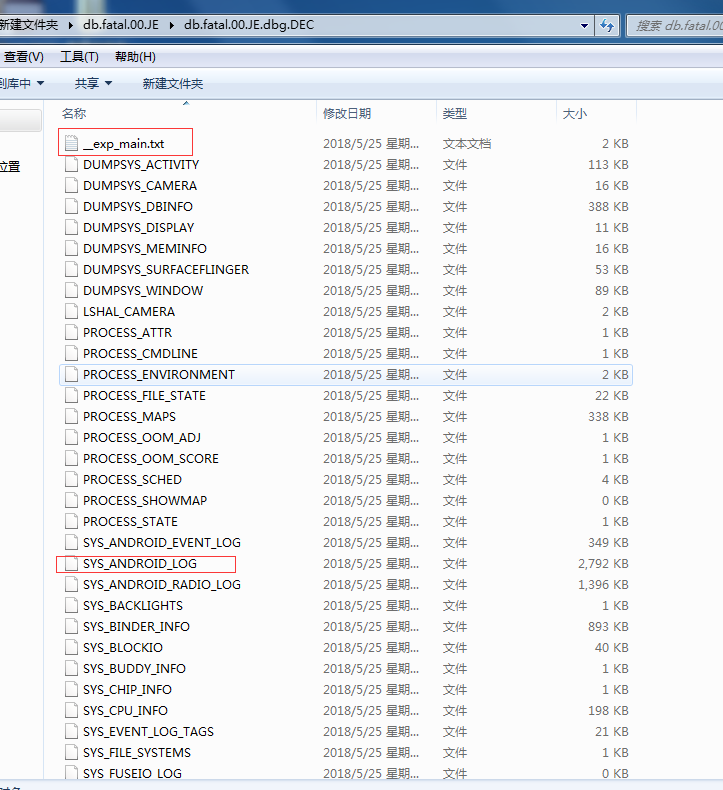Click the PROCESS_OOM_ADJ file icon
Viewport: 723px width, 790px height.
pos(72,438)
